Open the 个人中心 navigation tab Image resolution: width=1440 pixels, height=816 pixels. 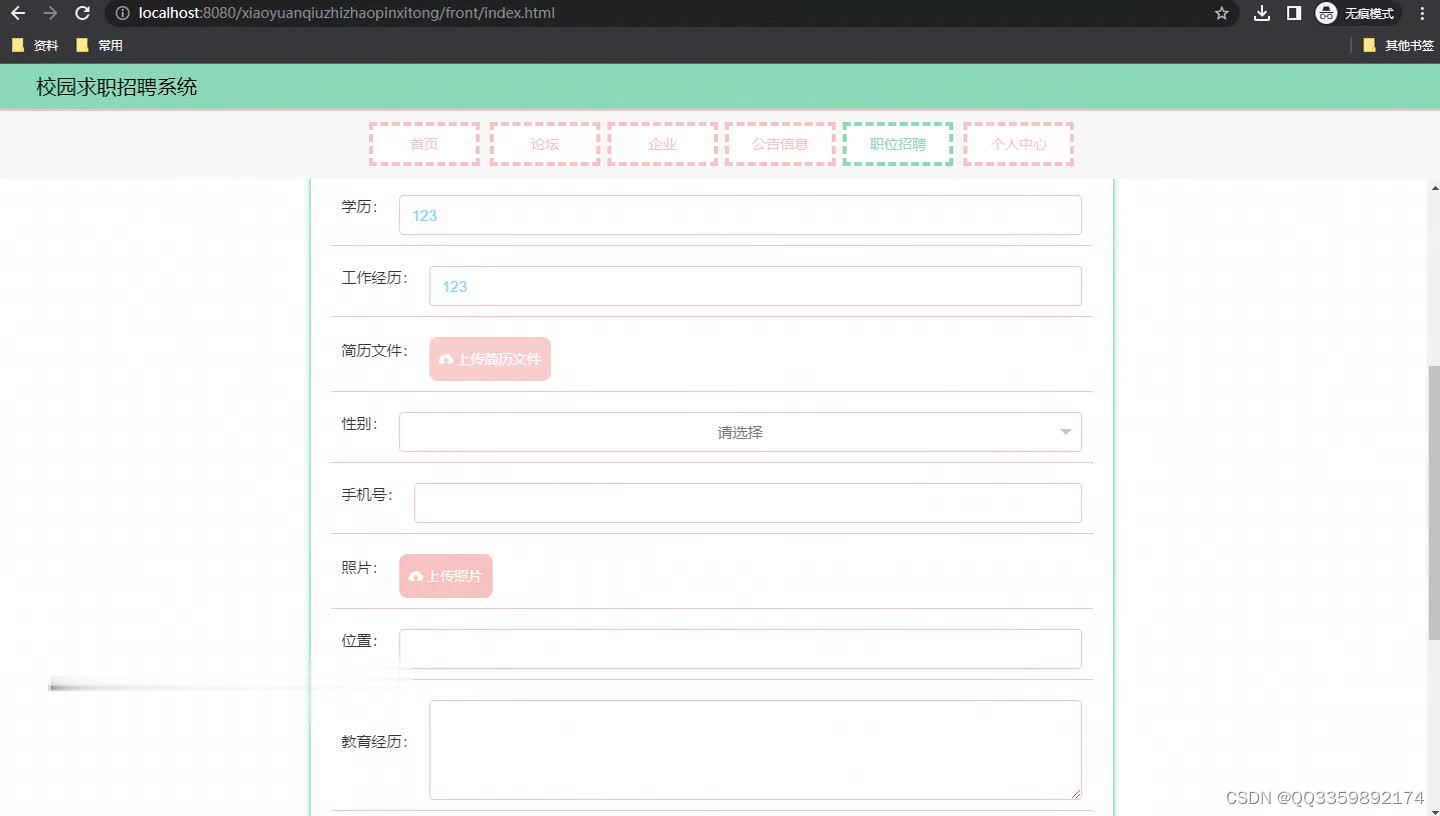coord(1019,144)
